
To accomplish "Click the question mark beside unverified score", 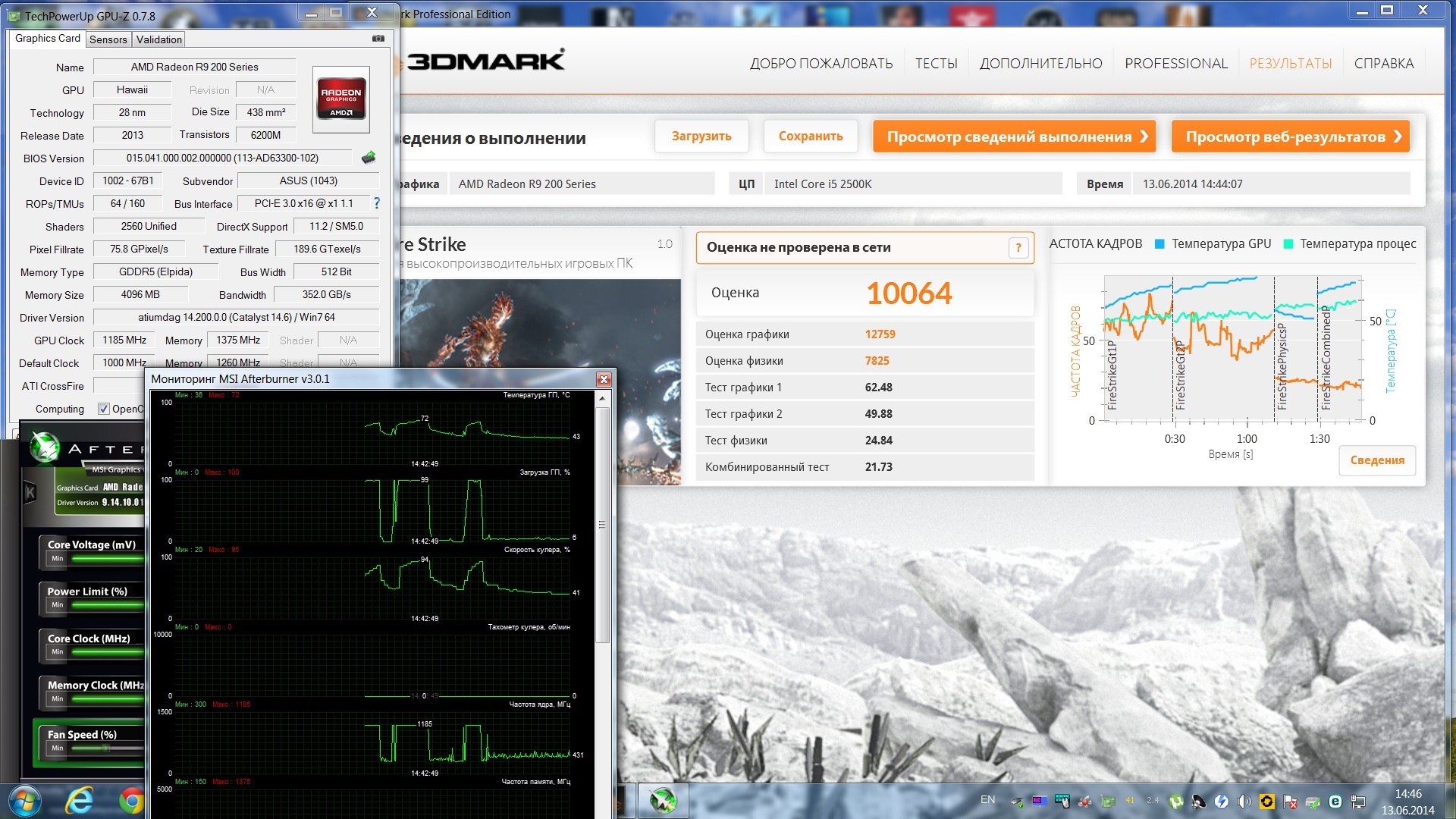I will tap(1018, 247).
